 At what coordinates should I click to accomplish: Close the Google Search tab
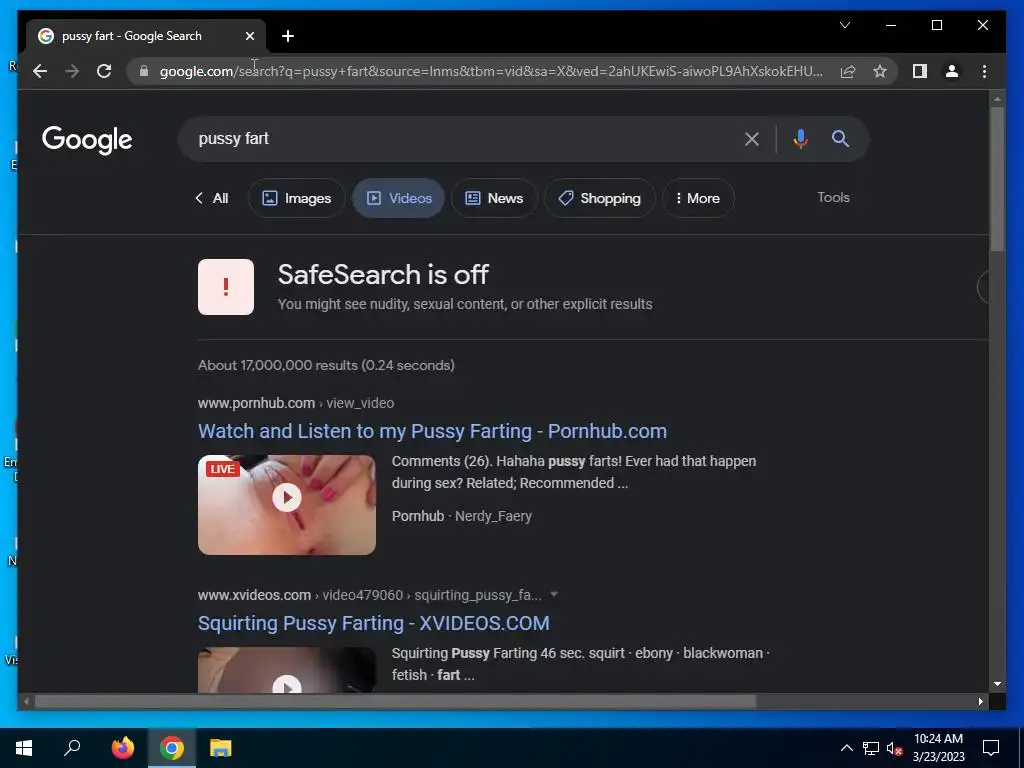(x=249, y=36)
